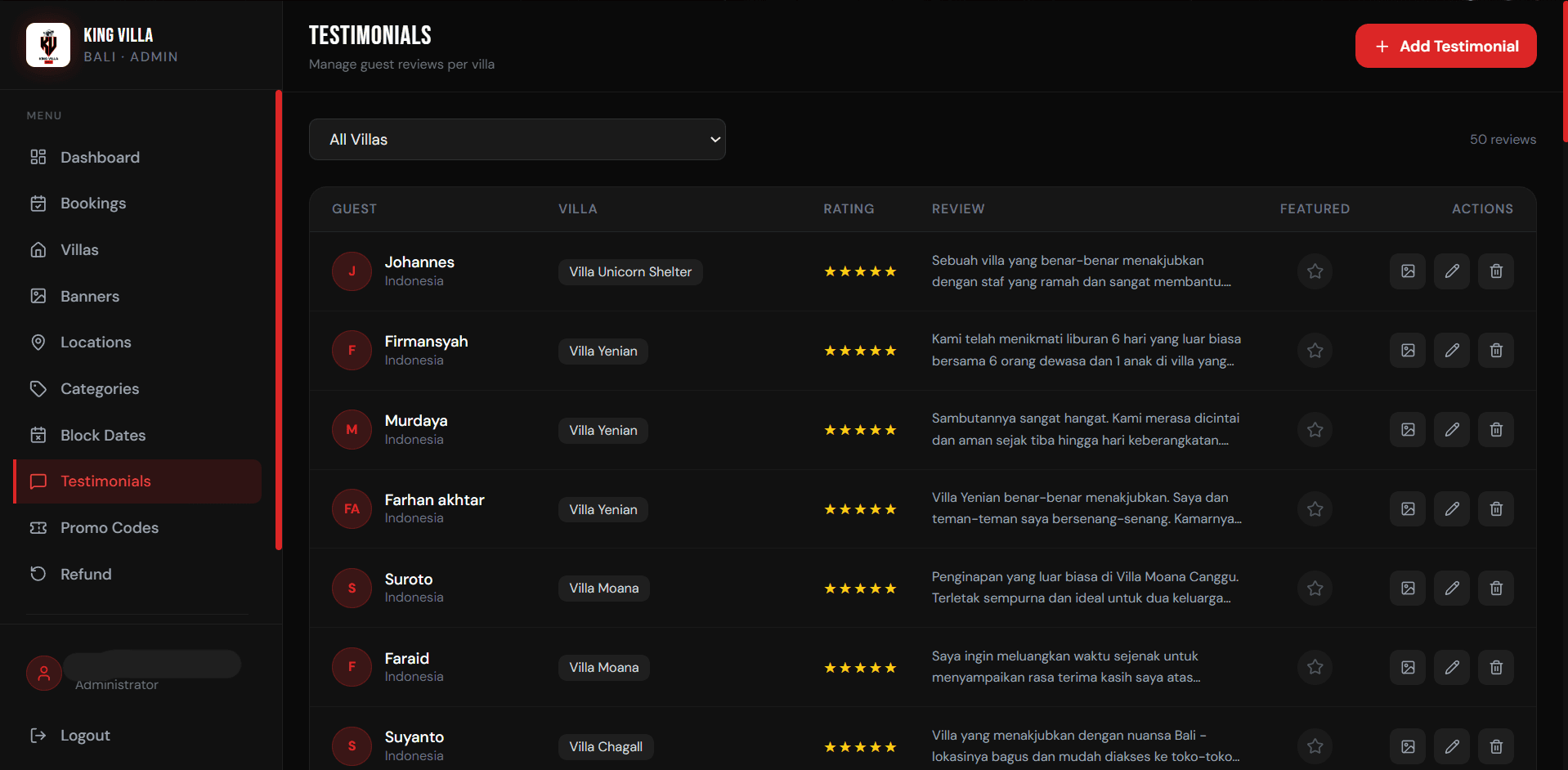Log out via the Logout link
Image resolution: width=1568 pixels, height=770 pixels.
[70, 736]
